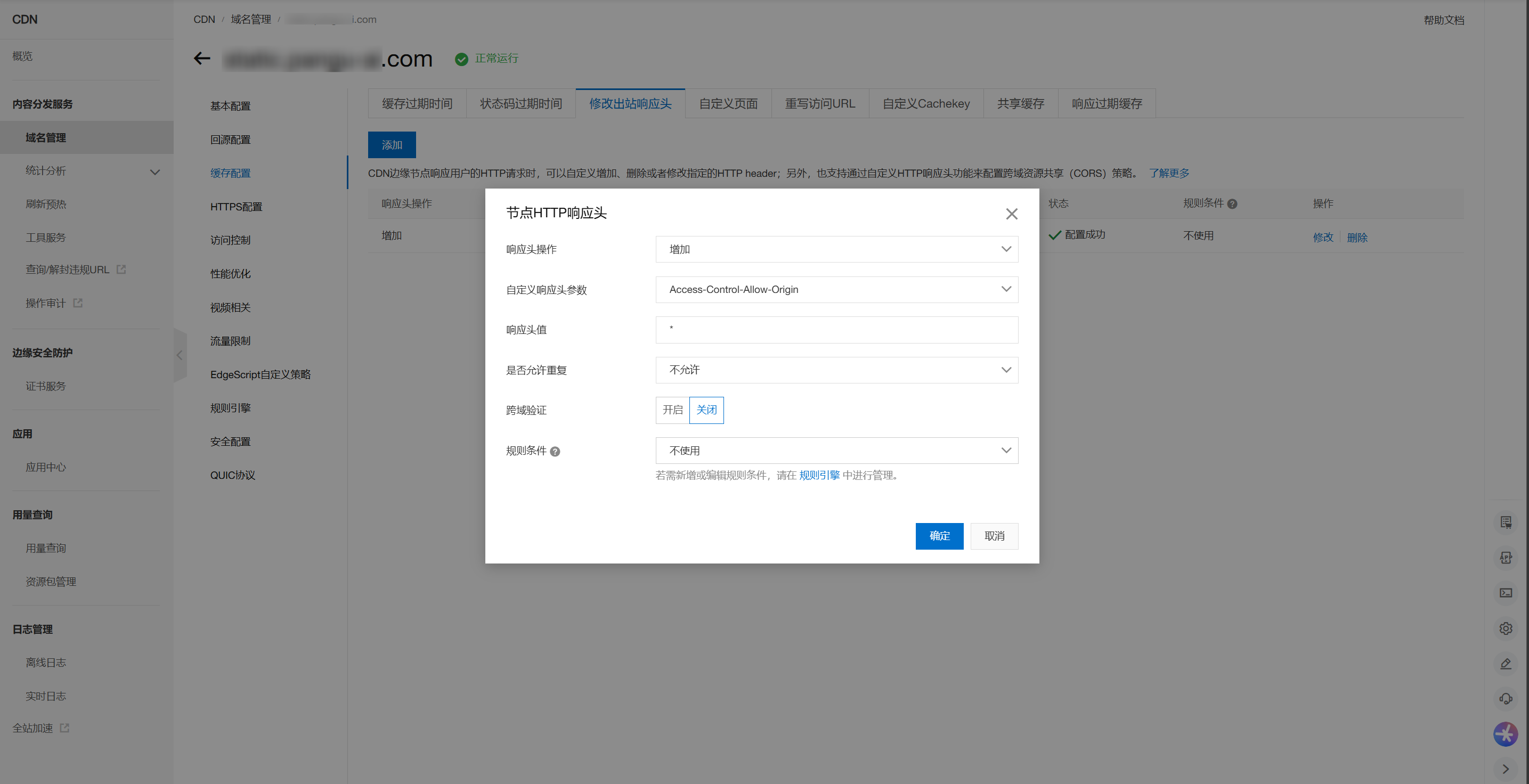Screen dimensions: 1529x784
Task: Open the settings gear in right sidebar
Action: (1507, 628)
